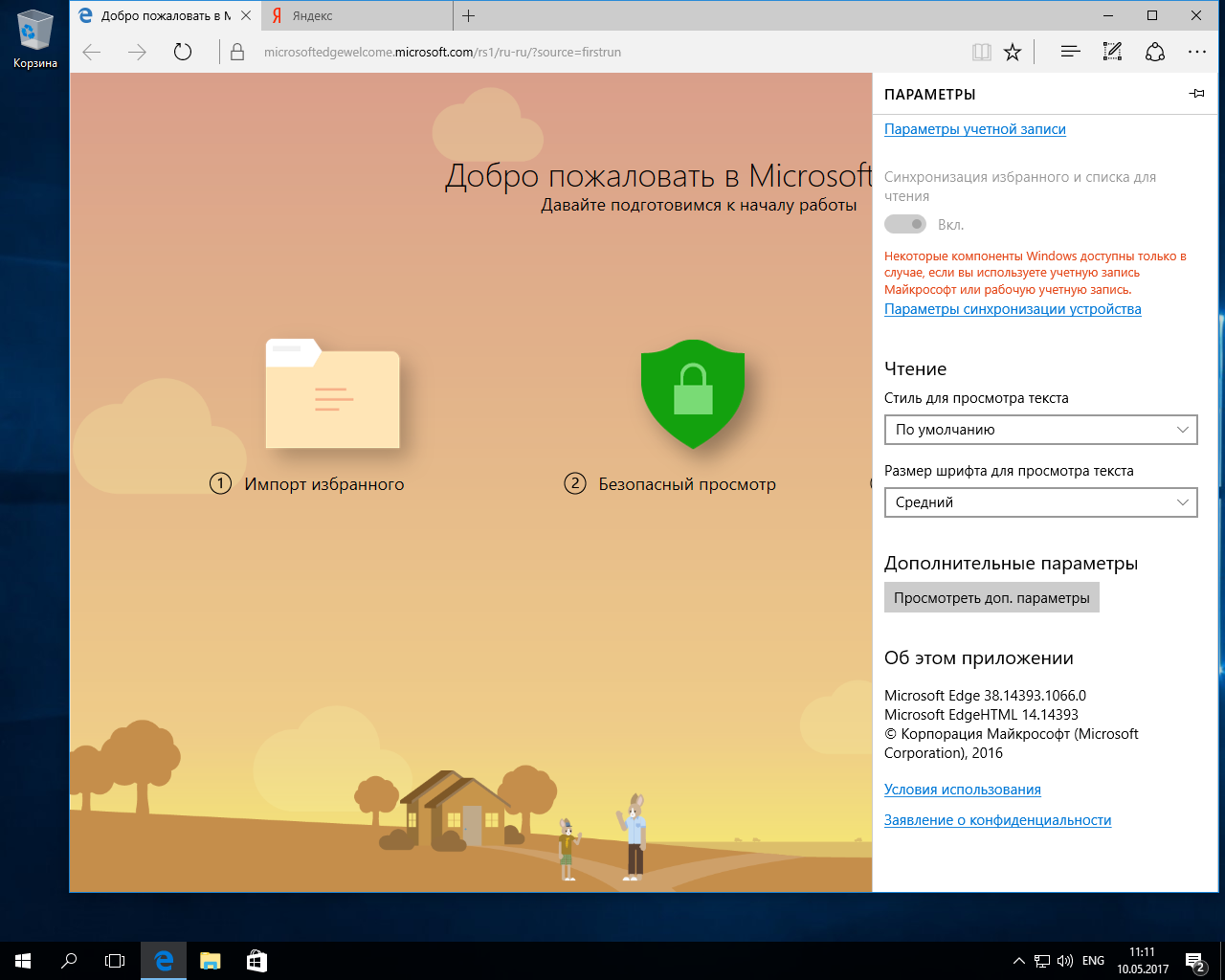This screenshot has height=980, width=1225.
Task: Click Edge icon on taskbar
Action: point(164,961)
